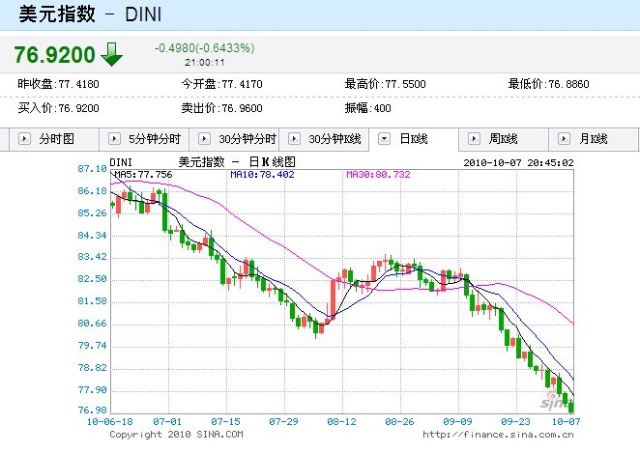640x453 pixels.
Task: Click the arrow icon beside 30分钟K线
Action: (294, 139)
